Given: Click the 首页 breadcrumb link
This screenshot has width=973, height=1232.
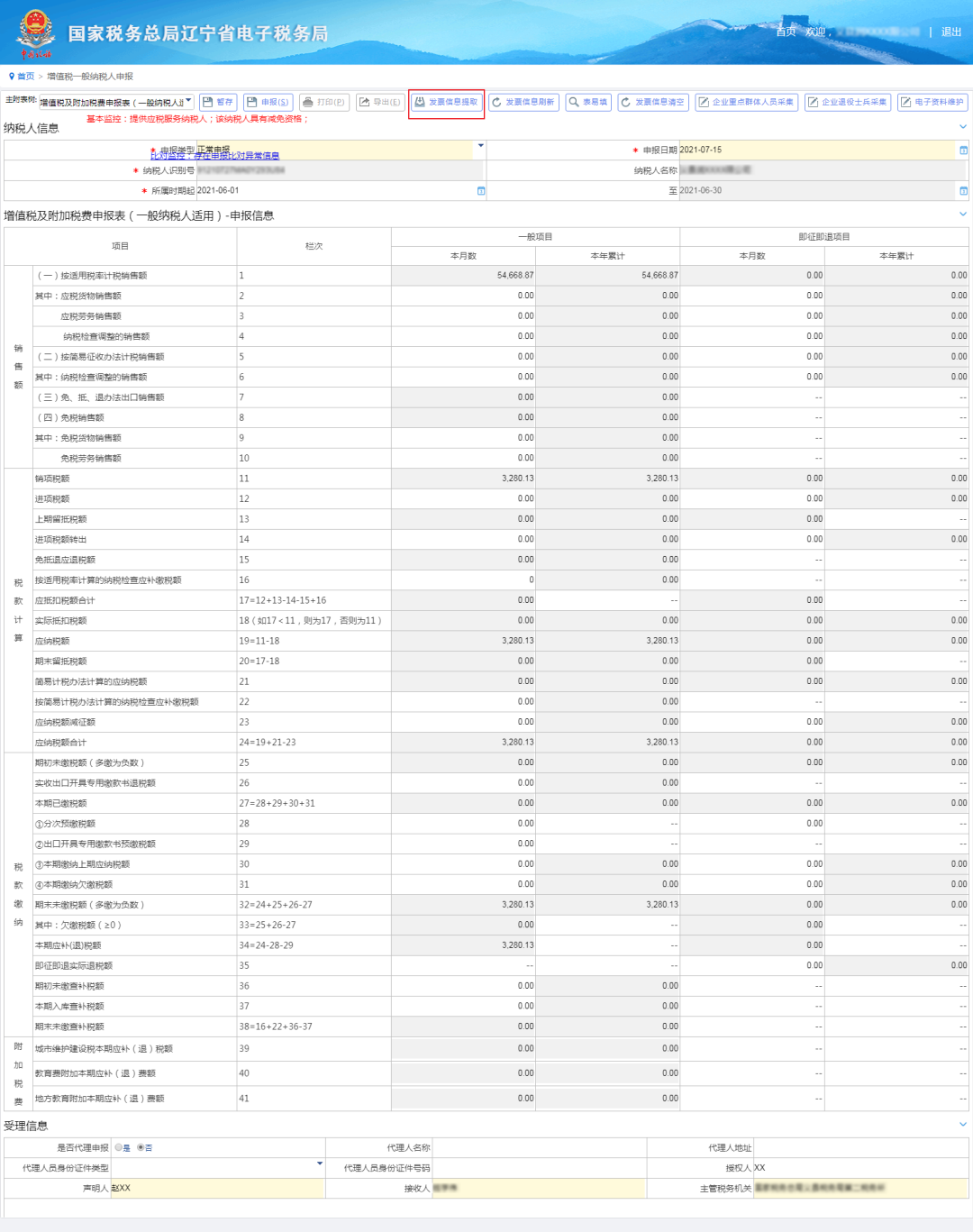Looking at the screenshot, I should coord(25,77).
